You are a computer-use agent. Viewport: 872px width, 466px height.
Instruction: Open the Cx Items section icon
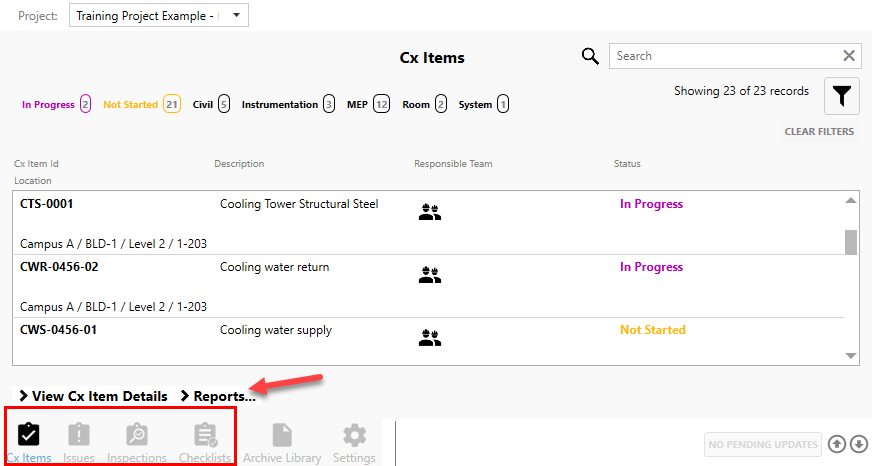29,436
